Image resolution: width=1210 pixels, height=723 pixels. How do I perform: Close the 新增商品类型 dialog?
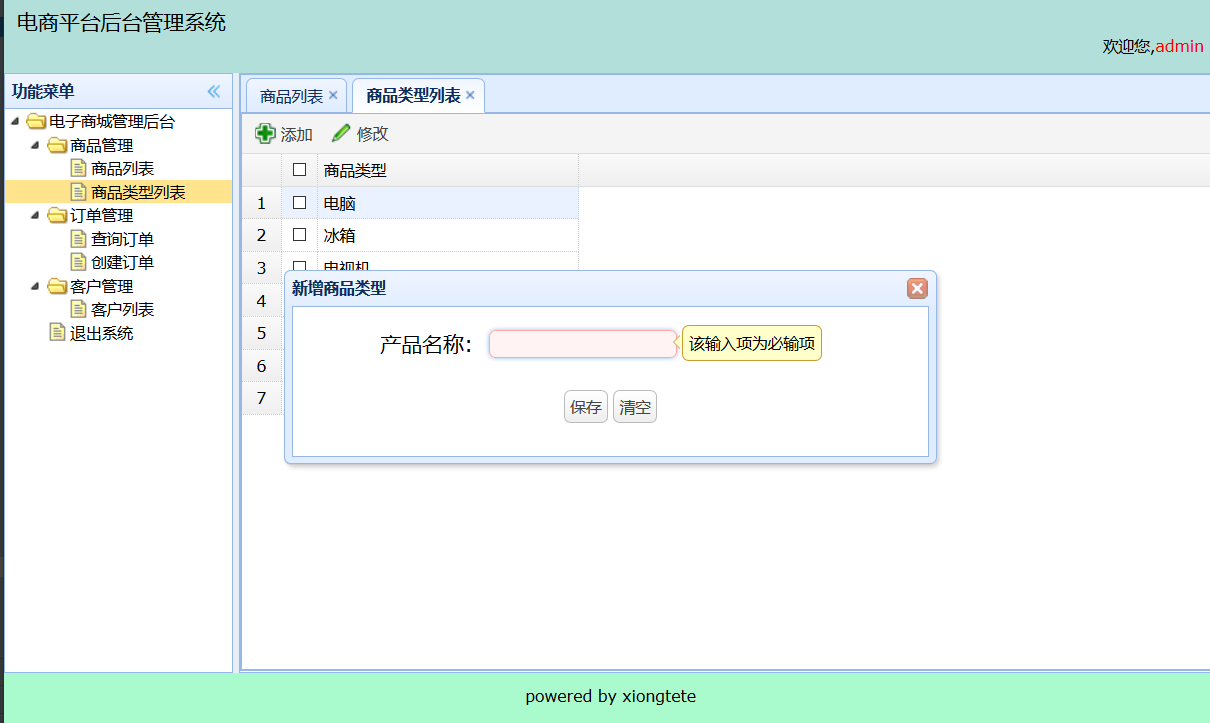[x=917, y=288]
